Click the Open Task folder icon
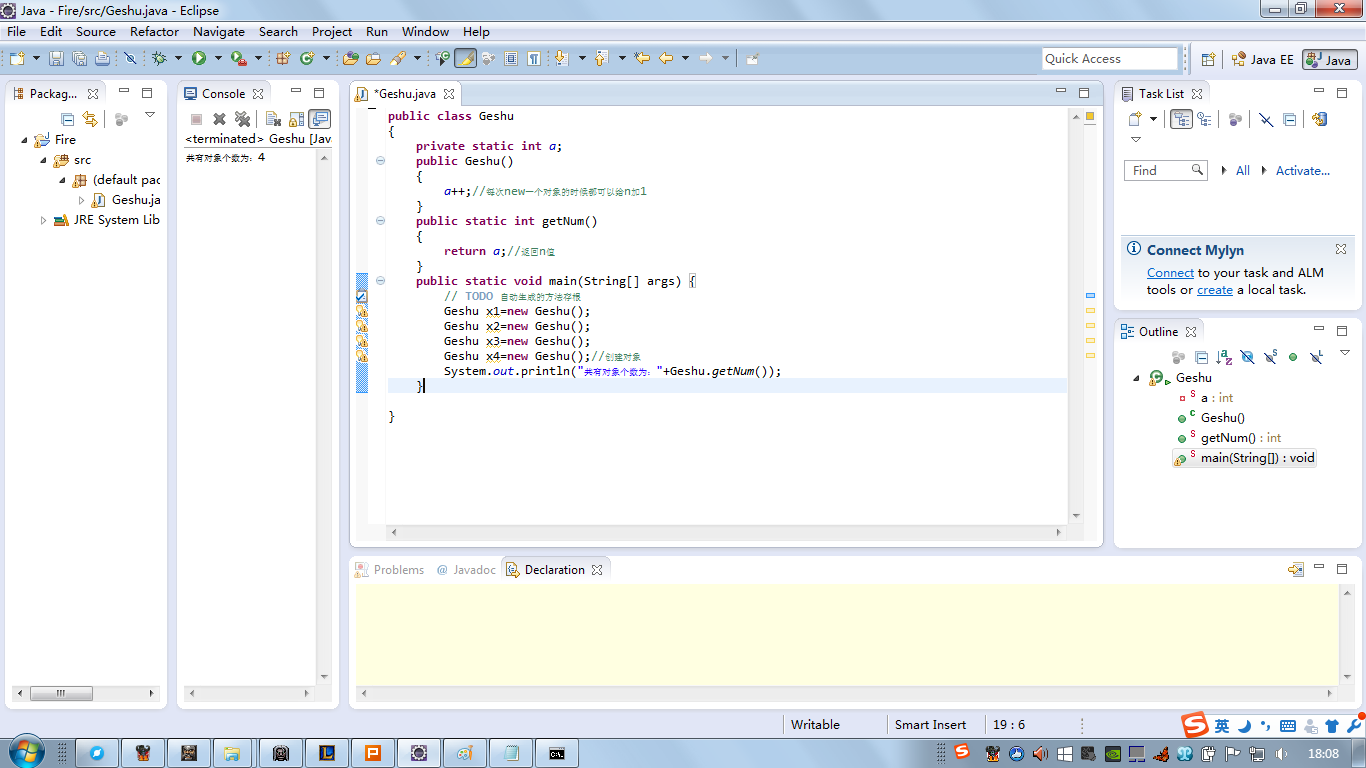Image resolution: width=1366 pixels, height=768 pixels. [373, 59]
